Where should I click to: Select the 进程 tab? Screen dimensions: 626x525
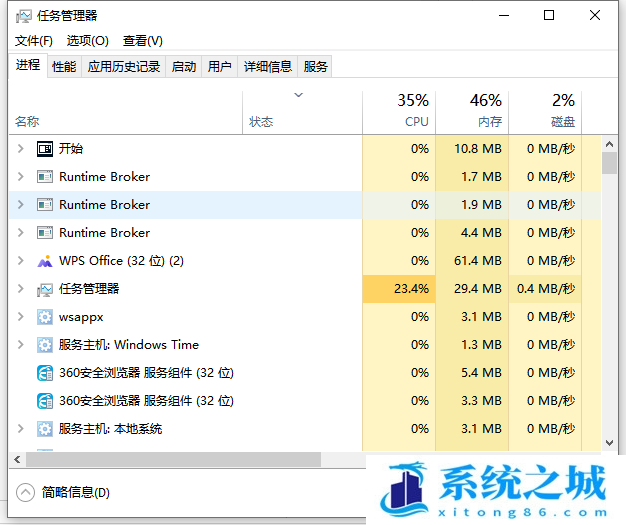coord(28,65)
